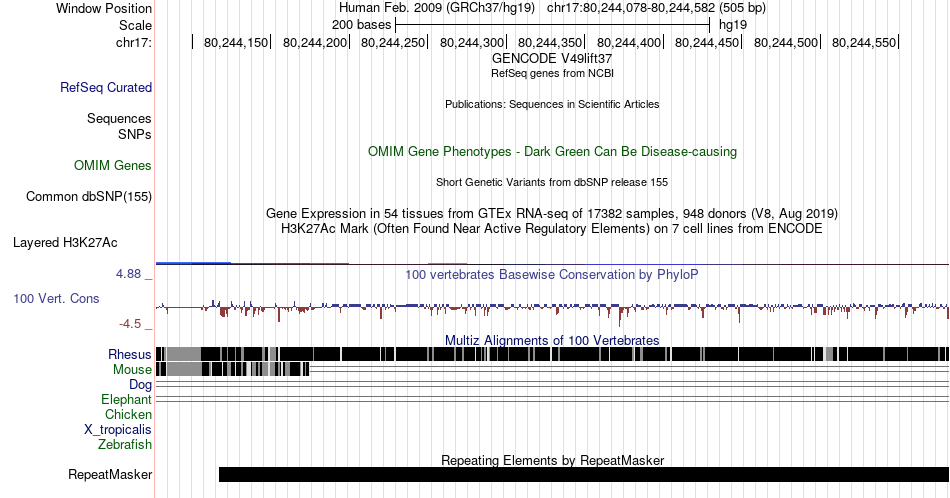Click Short Genetic Variants from dbSNP title

click(x=552, y=182)
